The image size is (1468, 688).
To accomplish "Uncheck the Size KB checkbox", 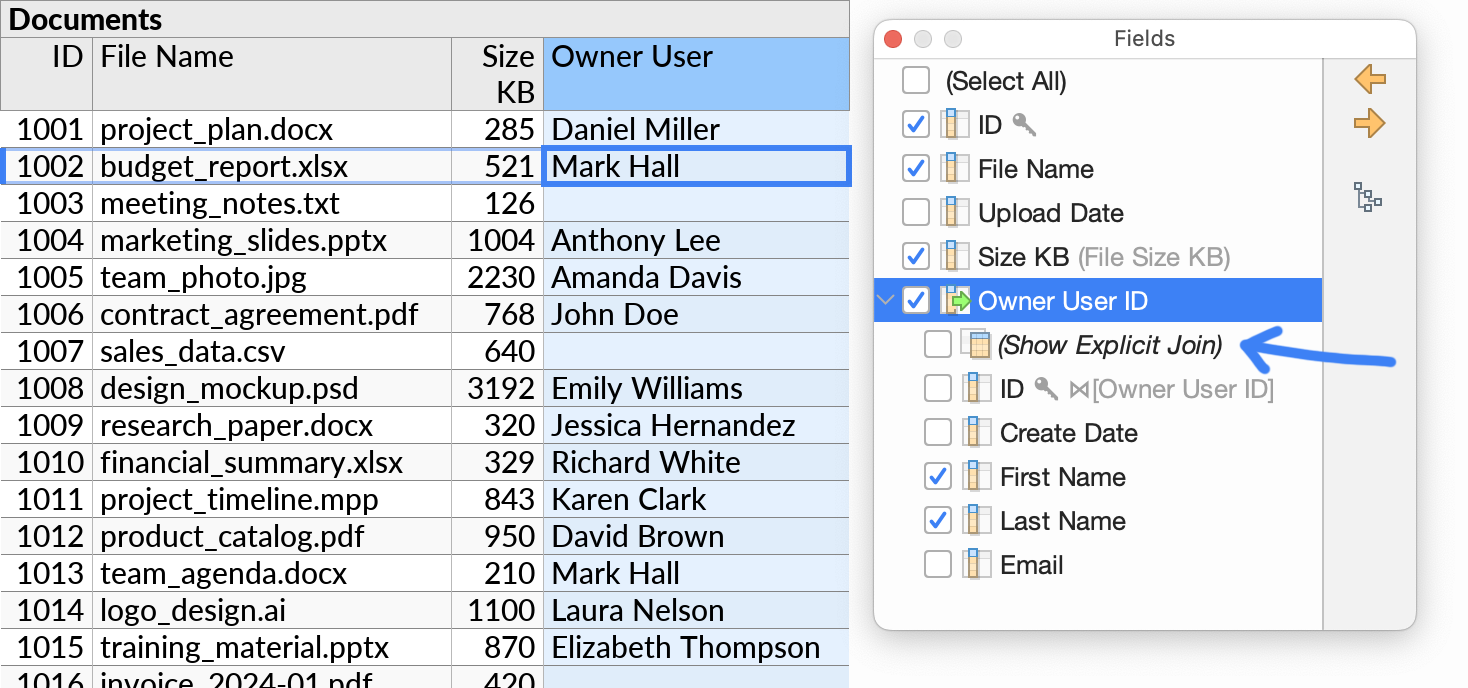I will click(914, 256).
